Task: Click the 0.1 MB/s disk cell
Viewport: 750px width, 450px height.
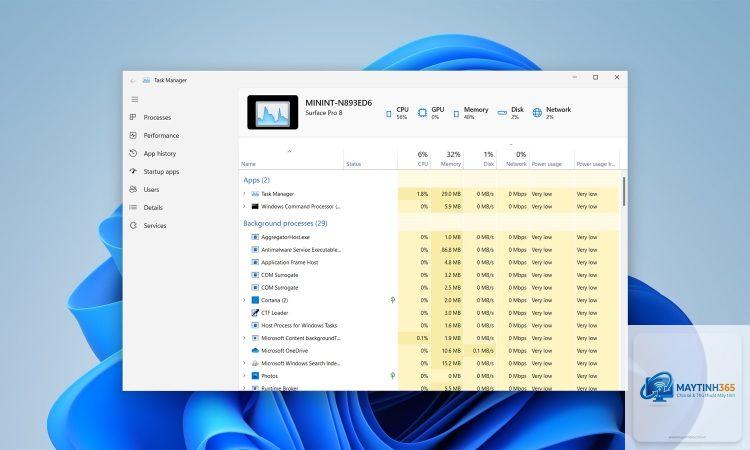Action: pyautogui.click(x=480, y=351)
